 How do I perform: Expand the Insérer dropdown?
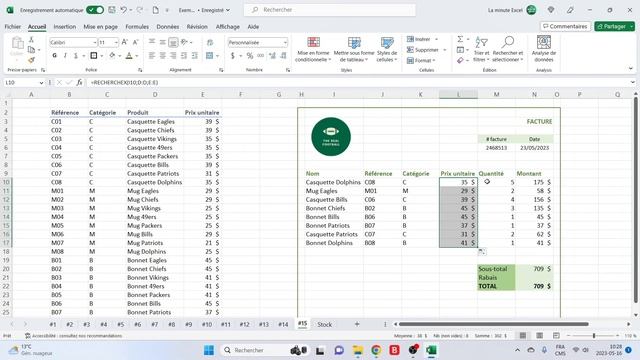436,39
